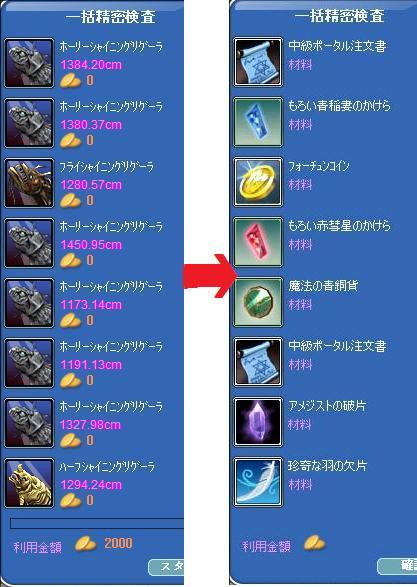Select the amethyst fragment (アメジストの破片) icon
Viewport: 417px width, 587px height.
(258, 422)
